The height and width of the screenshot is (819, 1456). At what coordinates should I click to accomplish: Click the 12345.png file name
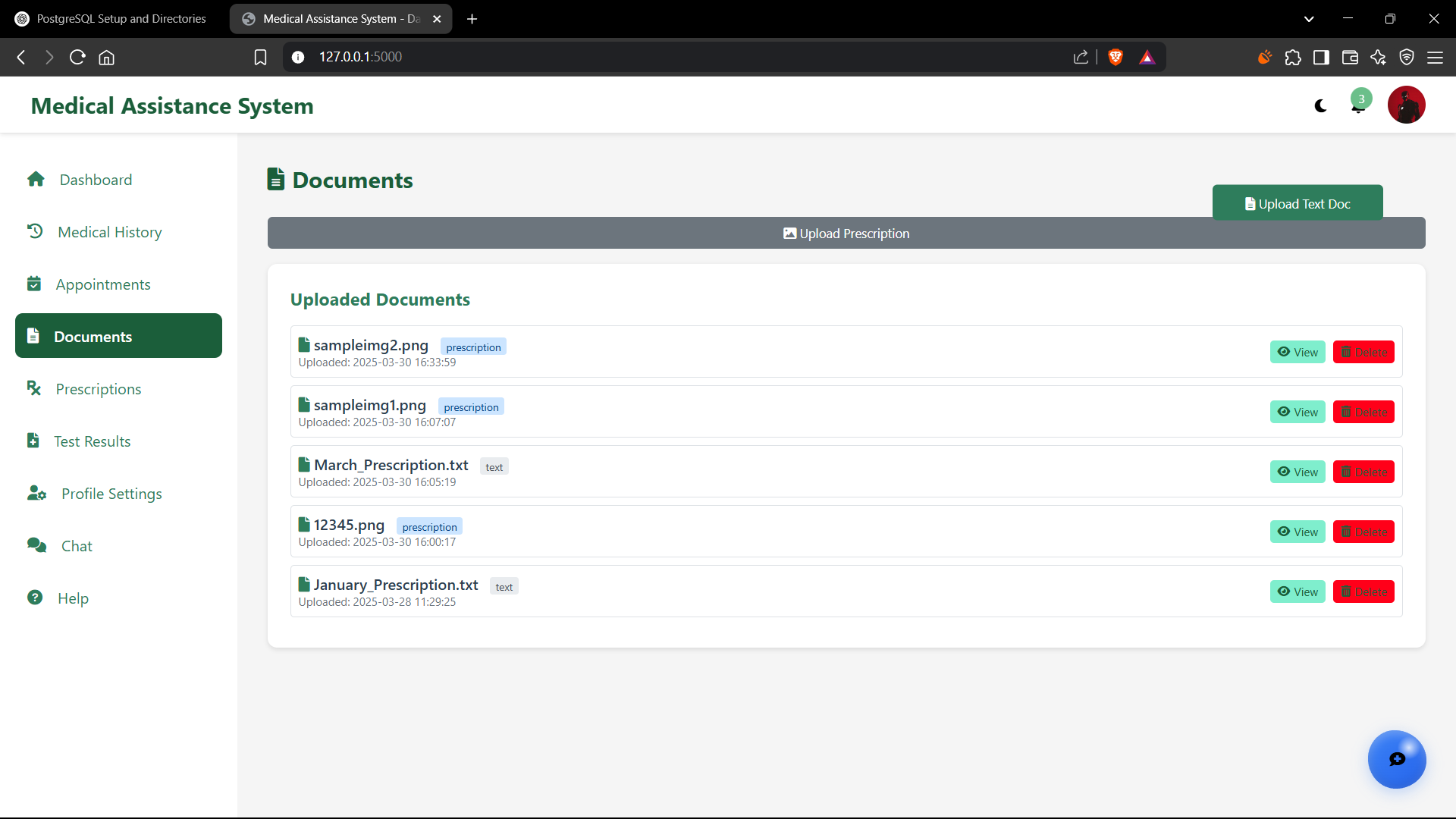click(349, 525)
